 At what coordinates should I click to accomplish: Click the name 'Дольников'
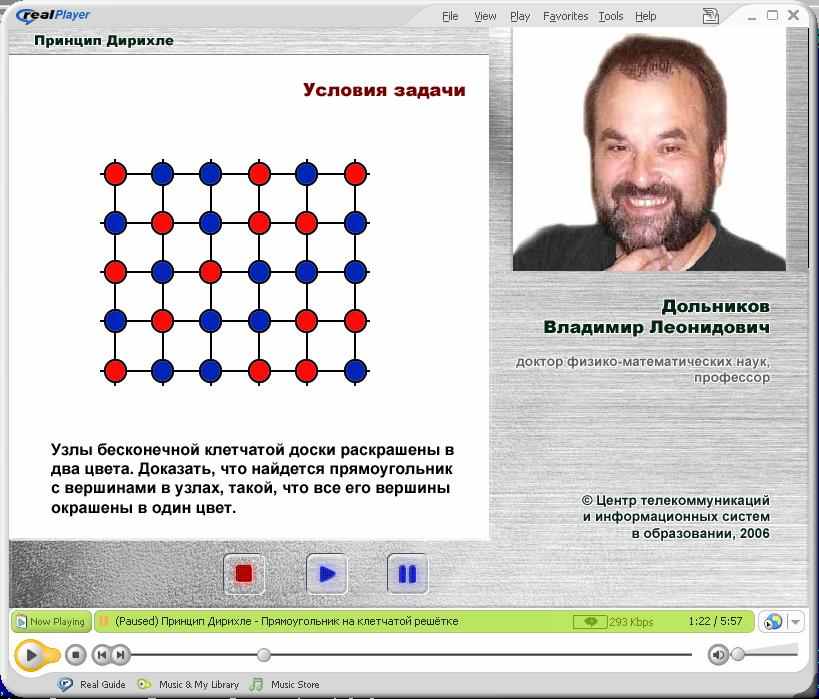click(x=716, y=306)
